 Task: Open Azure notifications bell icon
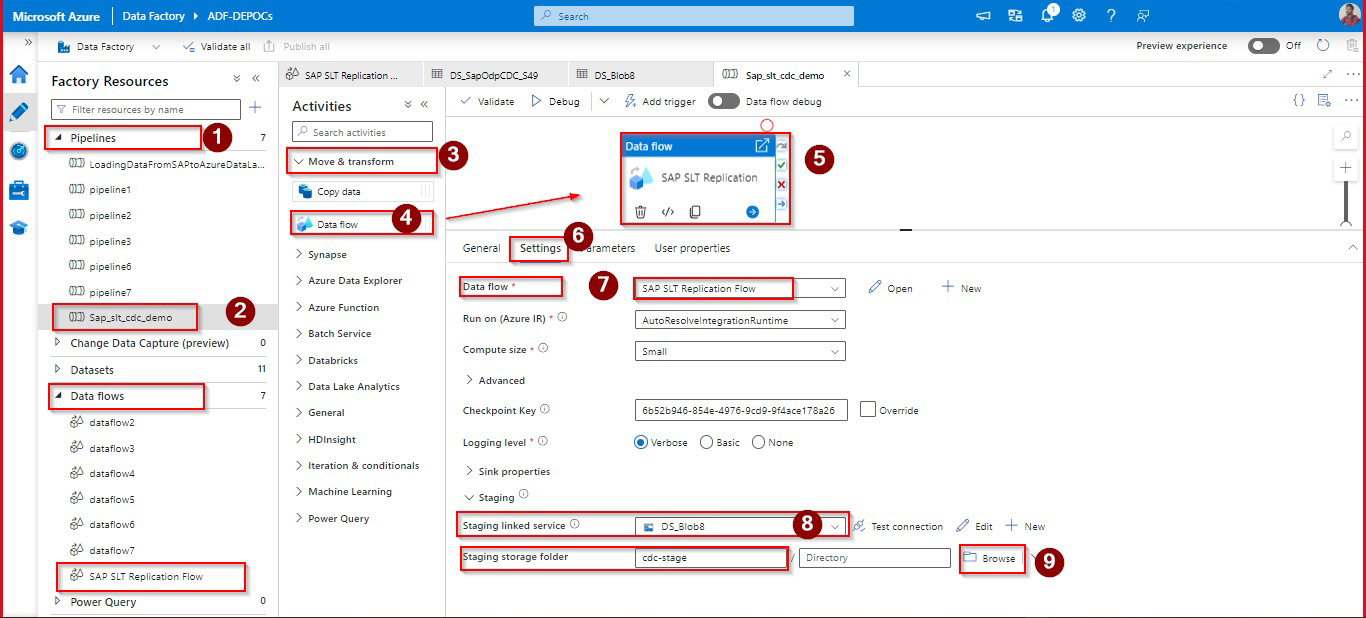[1047, 16]
